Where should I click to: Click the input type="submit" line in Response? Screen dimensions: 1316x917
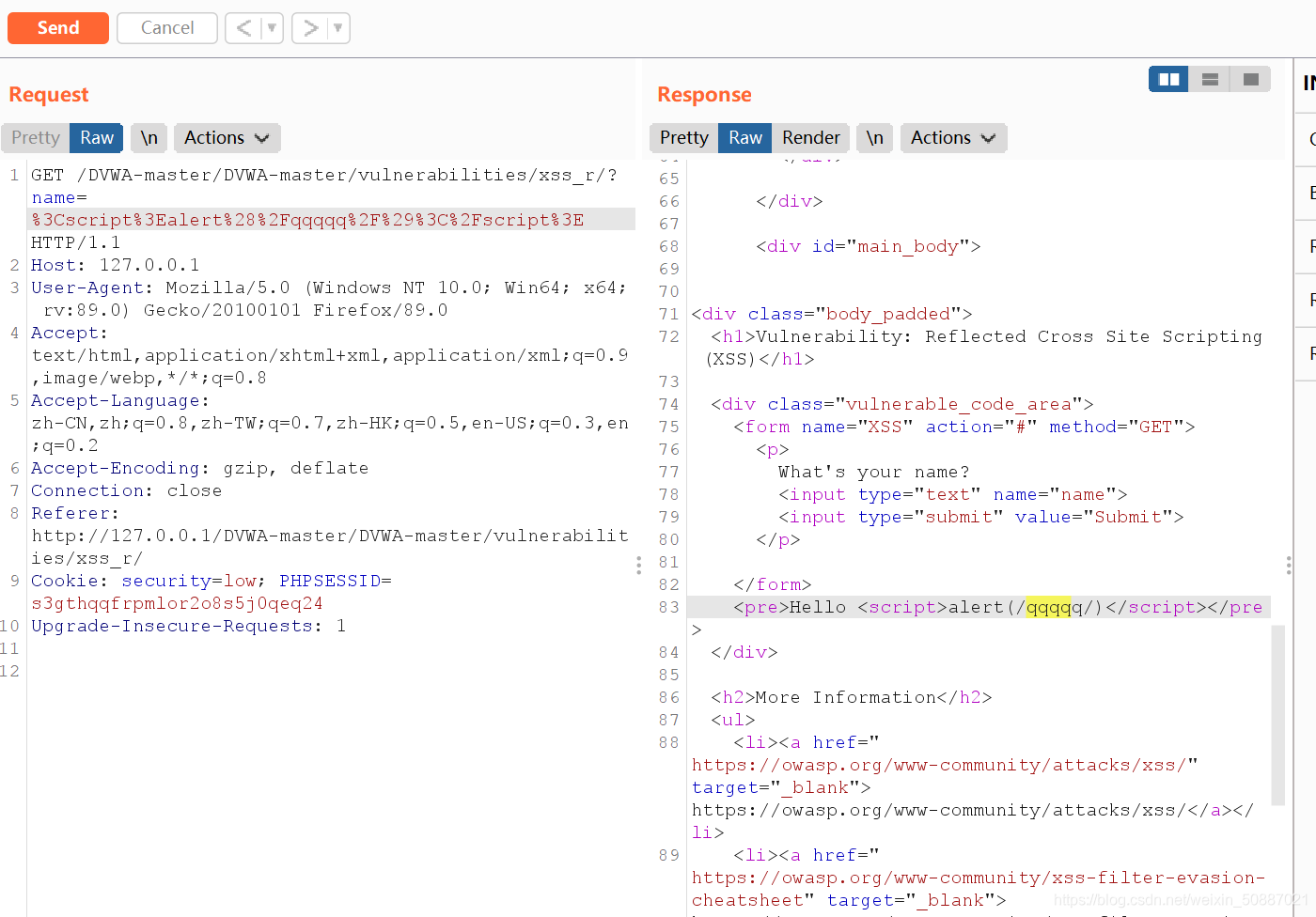[980, 517]
